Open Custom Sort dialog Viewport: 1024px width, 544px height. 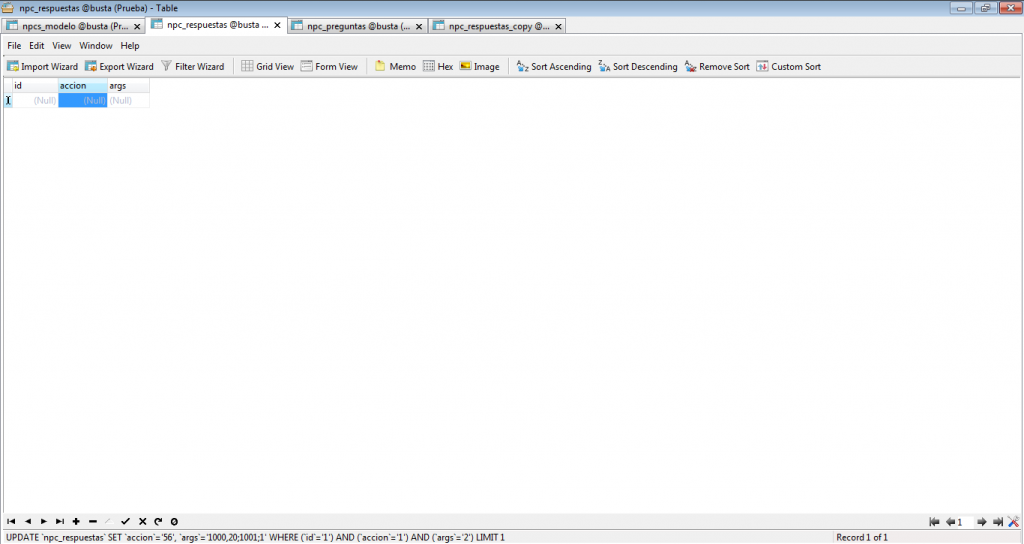click(x=789, y=67)
